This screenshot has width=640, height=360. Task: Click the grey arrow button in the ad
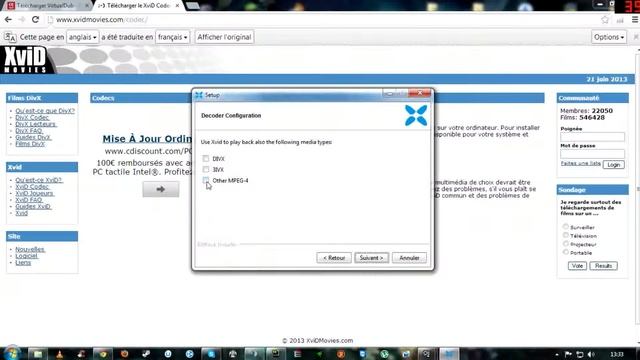pyautogui.click(x=161, y=189)
